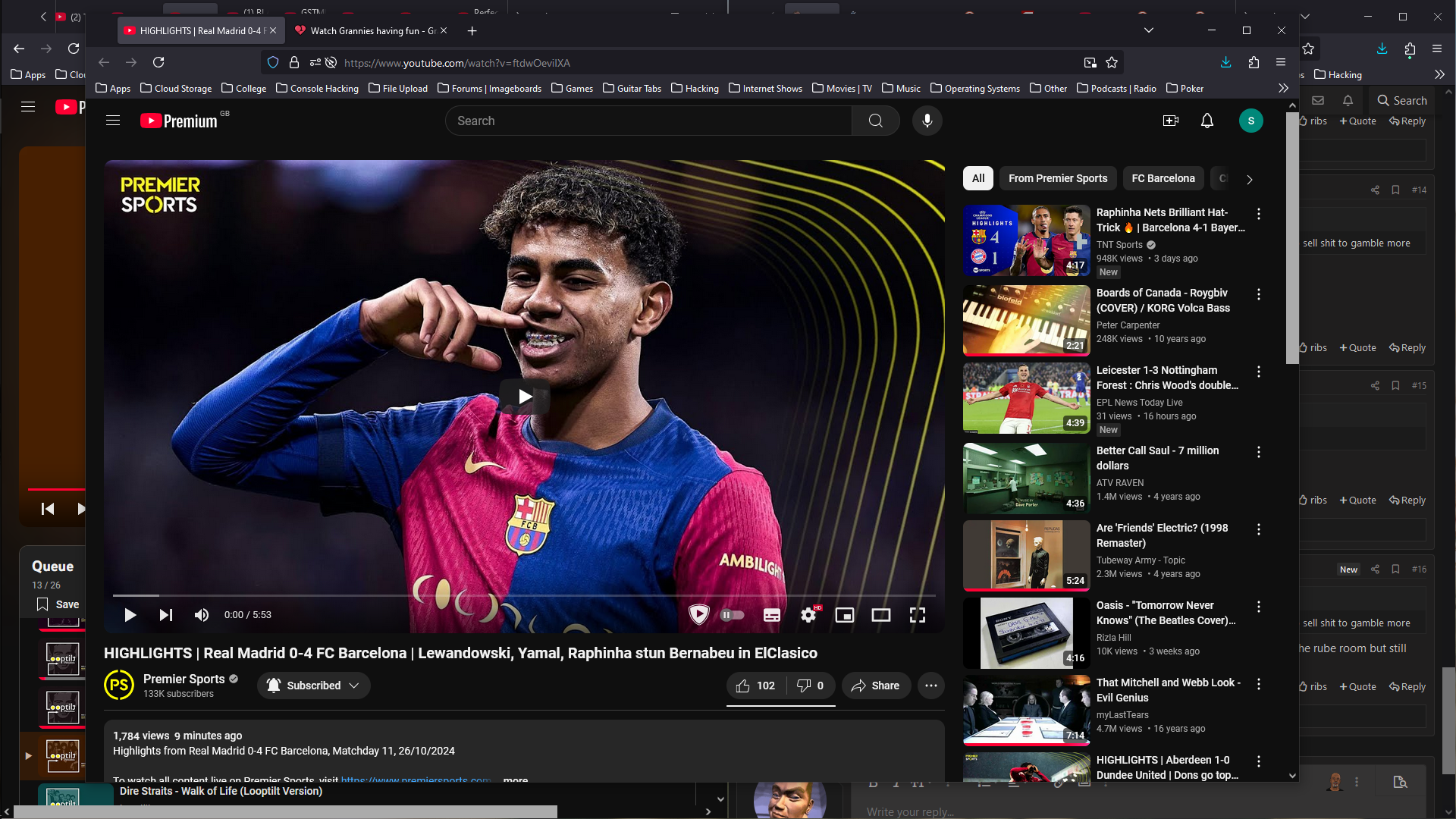Open Subscribed notification dropdown
This screenshot has width=1456, height=819.
(313, 686)
